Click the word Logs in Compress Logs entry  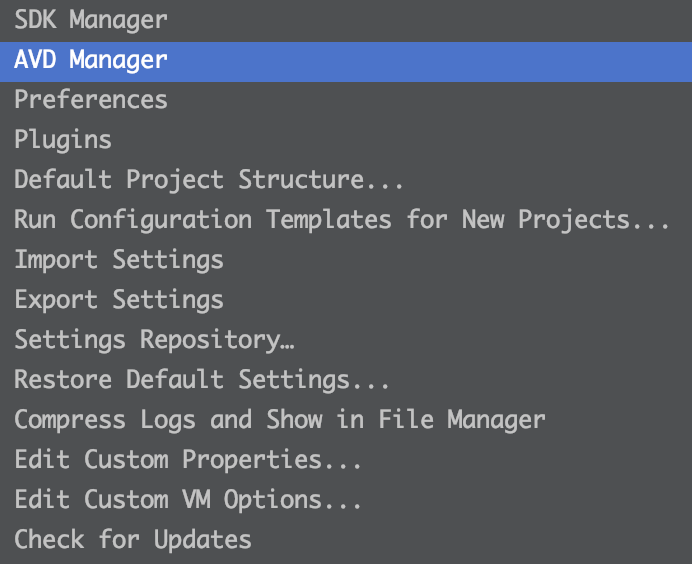(x=168, y=420)
